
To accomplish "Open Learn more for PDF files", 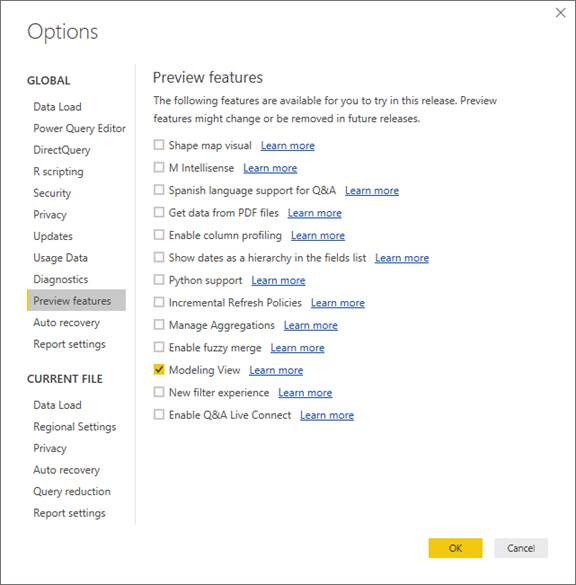I will pos(314,213).
